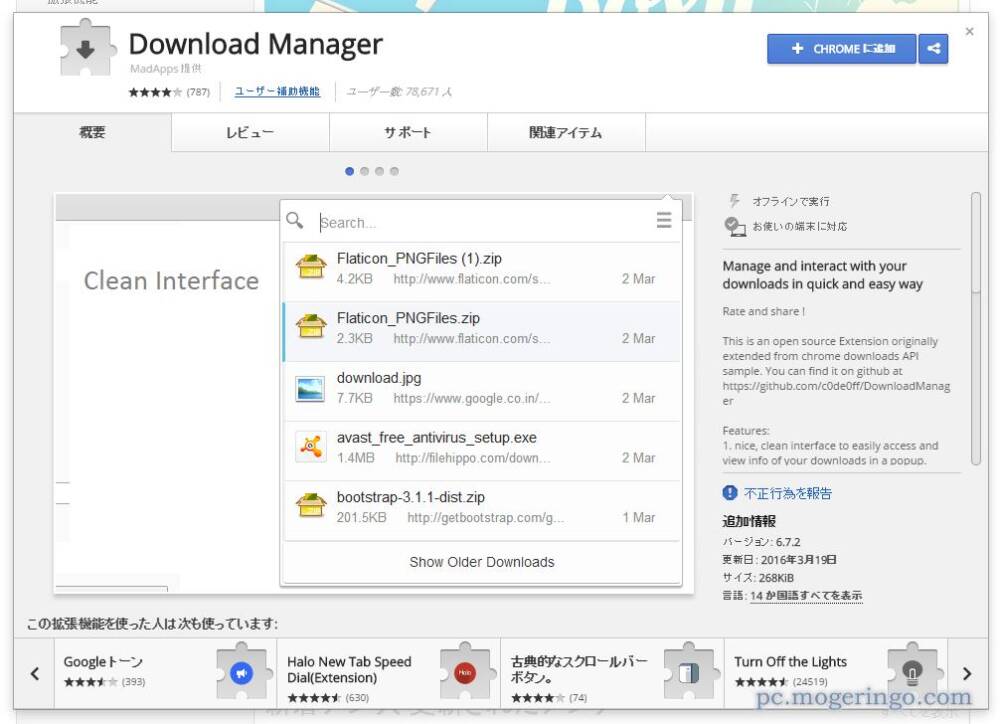Go to next related extensions with right arrow
Viewport: 1000px width, 724px height.
967,673
